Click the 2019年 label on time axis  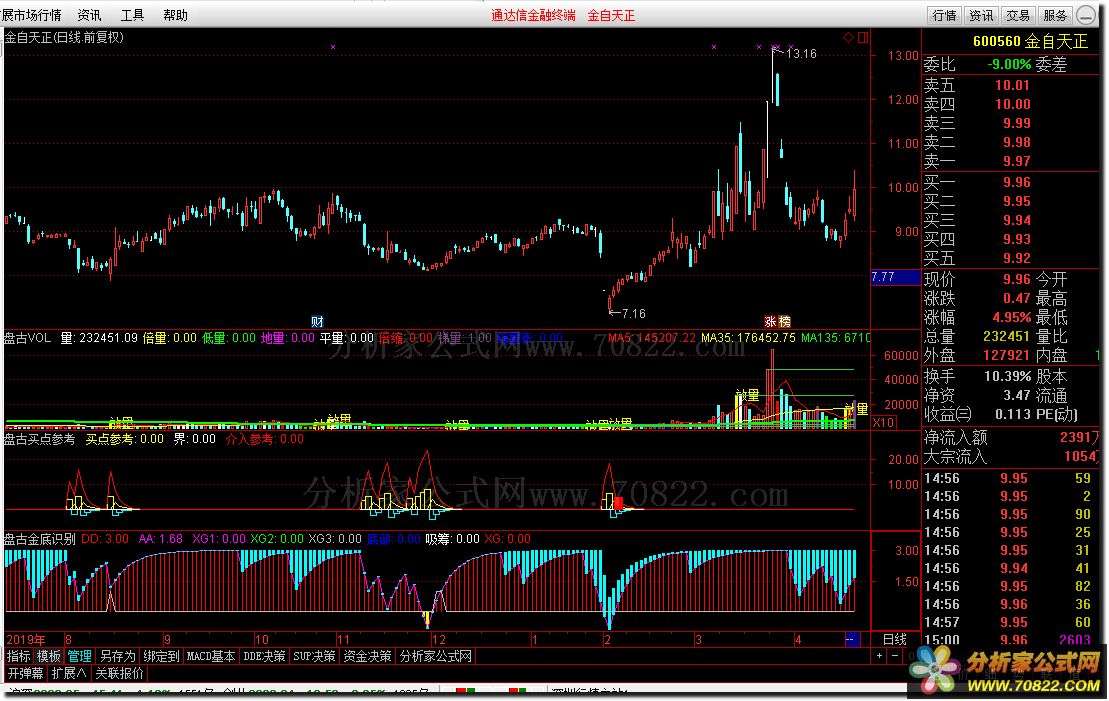(x=25, y=639)
